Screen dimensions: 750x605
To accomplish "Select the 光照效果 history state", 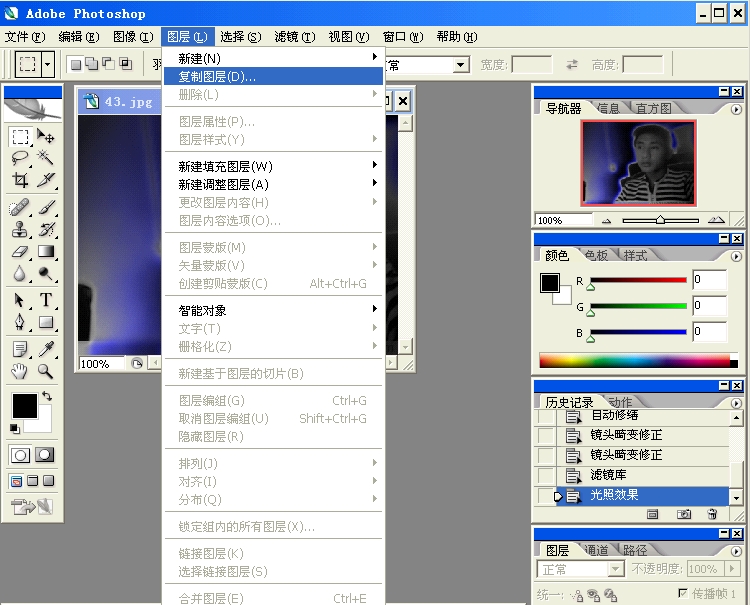I will 642,495.
